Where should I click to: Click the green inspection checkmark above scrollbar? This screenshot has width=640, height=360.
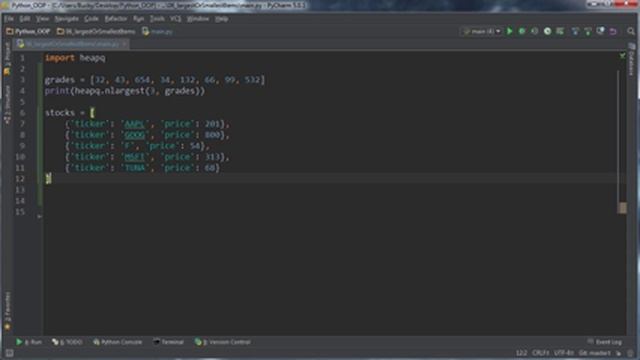(x=622, y=56)
